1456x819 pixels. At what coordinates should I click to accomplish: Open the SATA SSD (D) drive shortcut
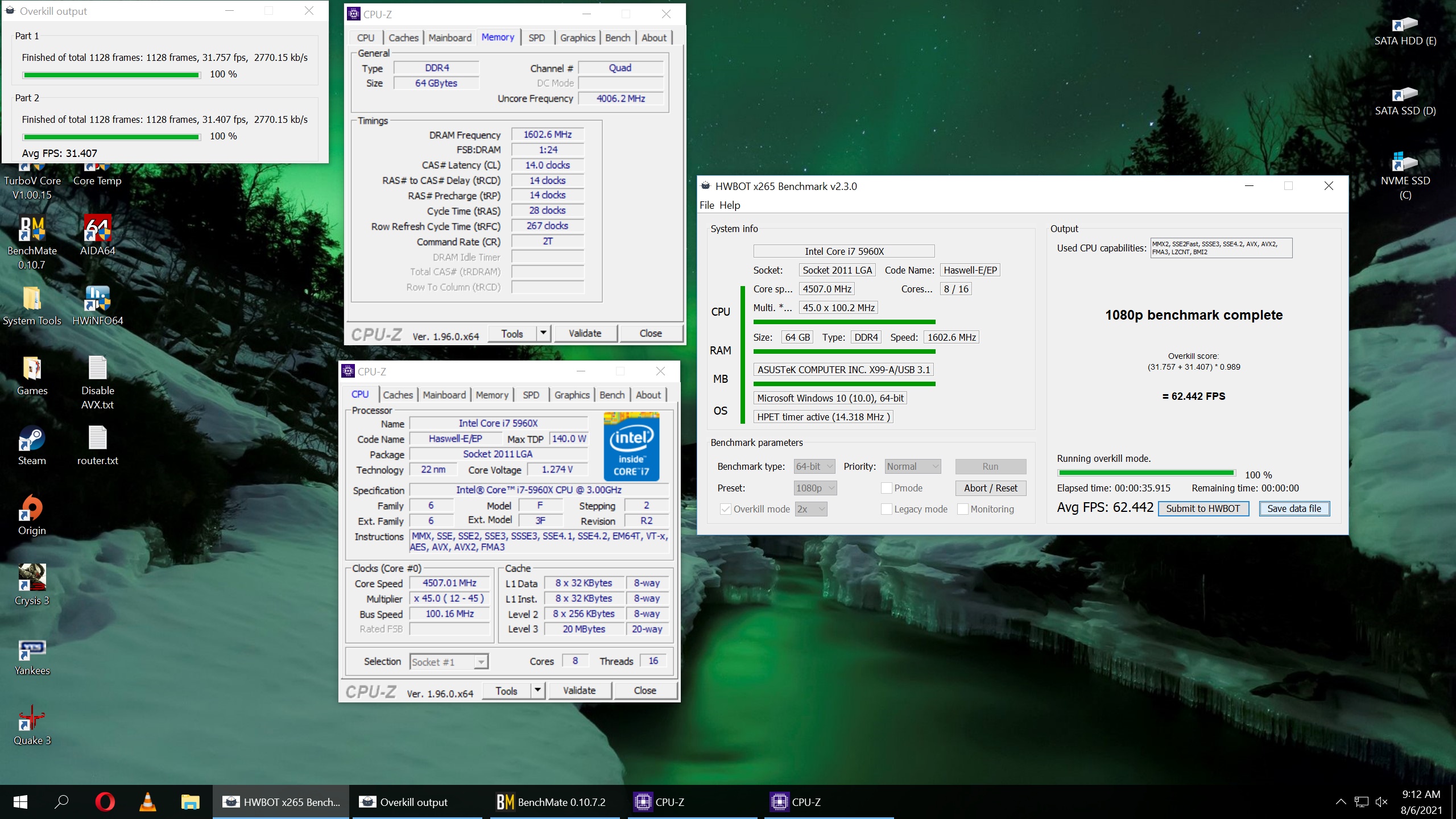(x=1405, y=101)
